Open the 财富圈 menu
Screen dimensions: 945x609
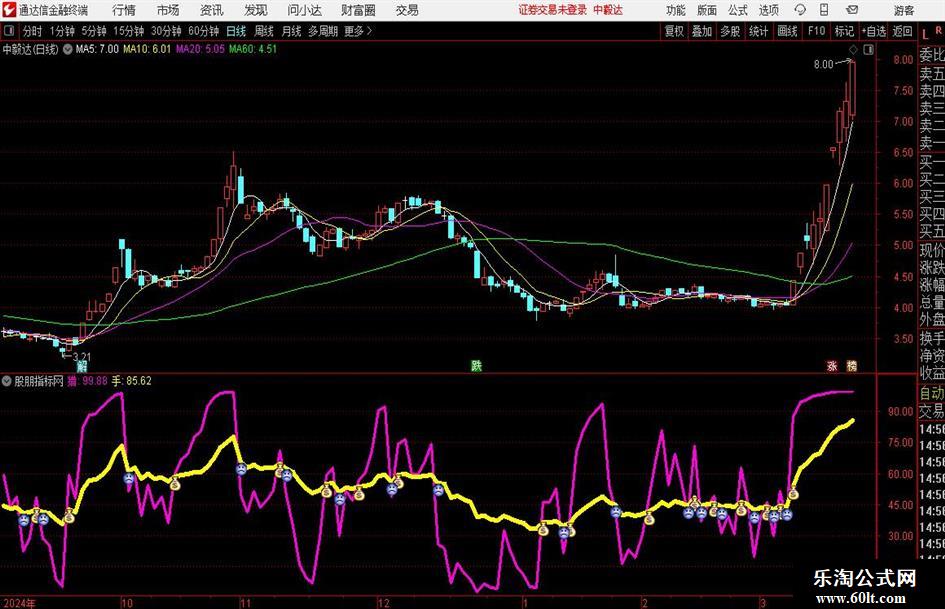[x=359, y=10]
